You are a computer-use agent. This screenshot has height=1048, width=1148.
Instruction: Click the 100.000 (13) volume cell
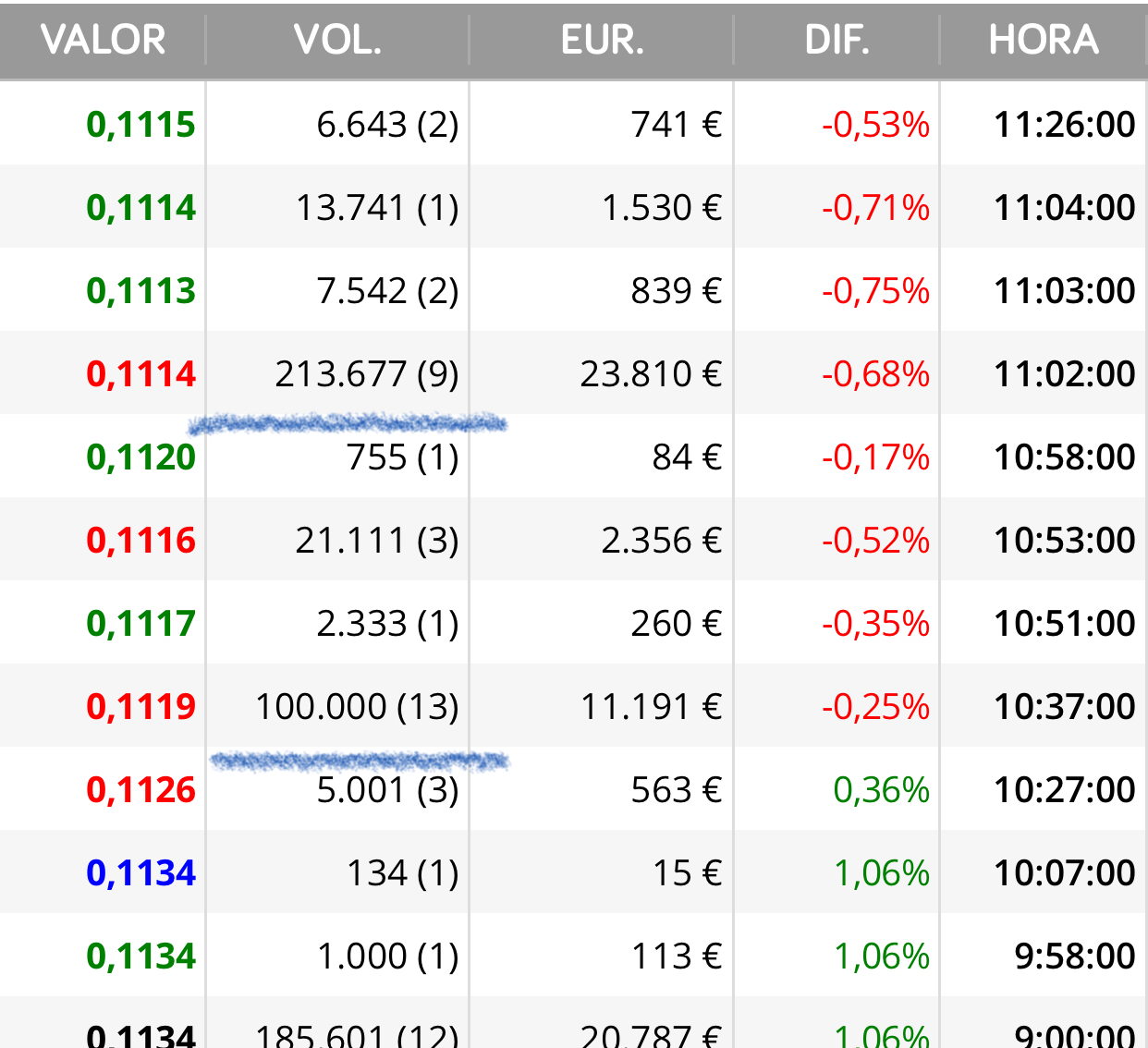coord(357,707)
